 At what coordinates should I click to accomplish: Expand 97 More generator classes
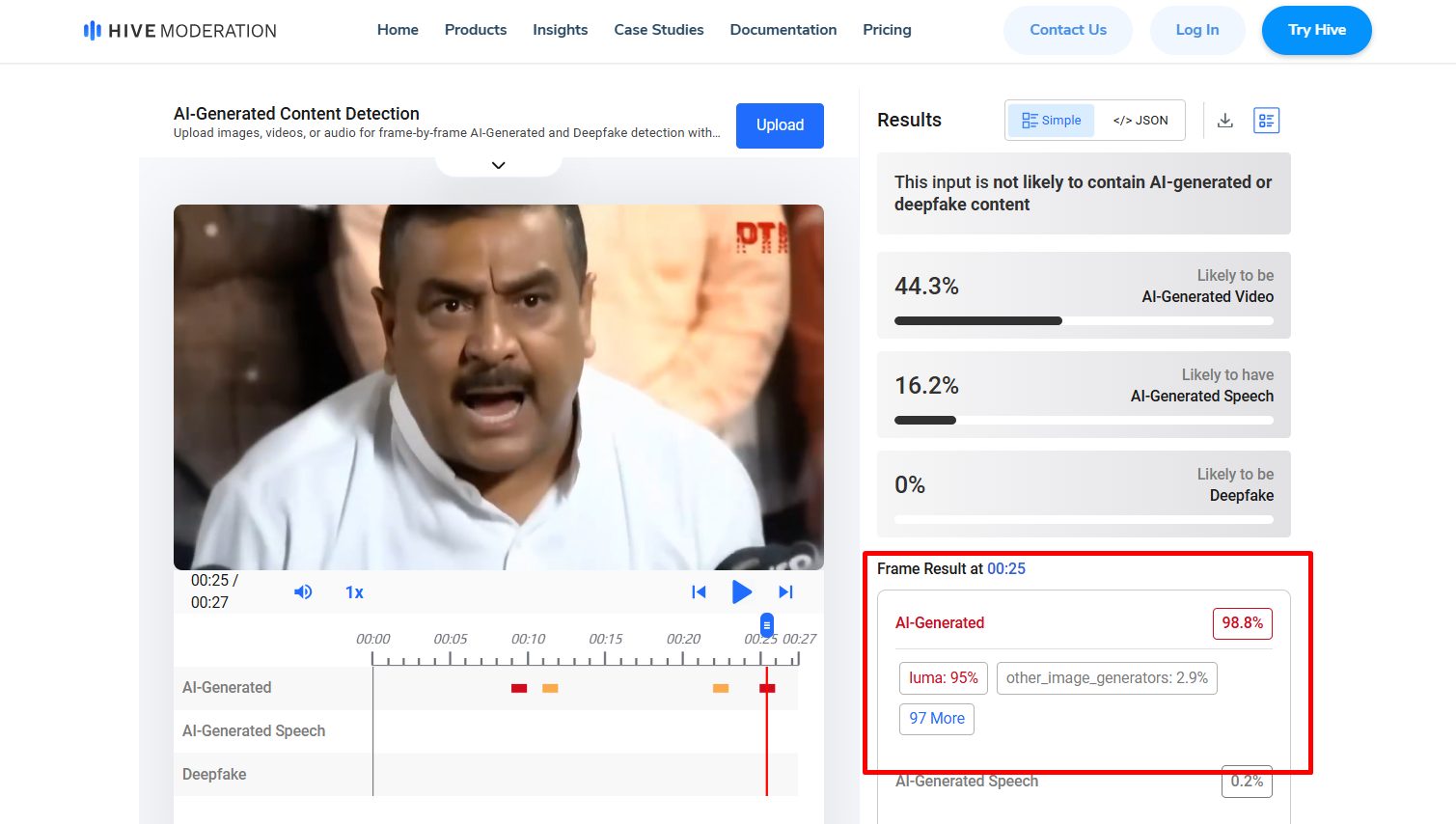pyautogui.click(x=937, y=719)
